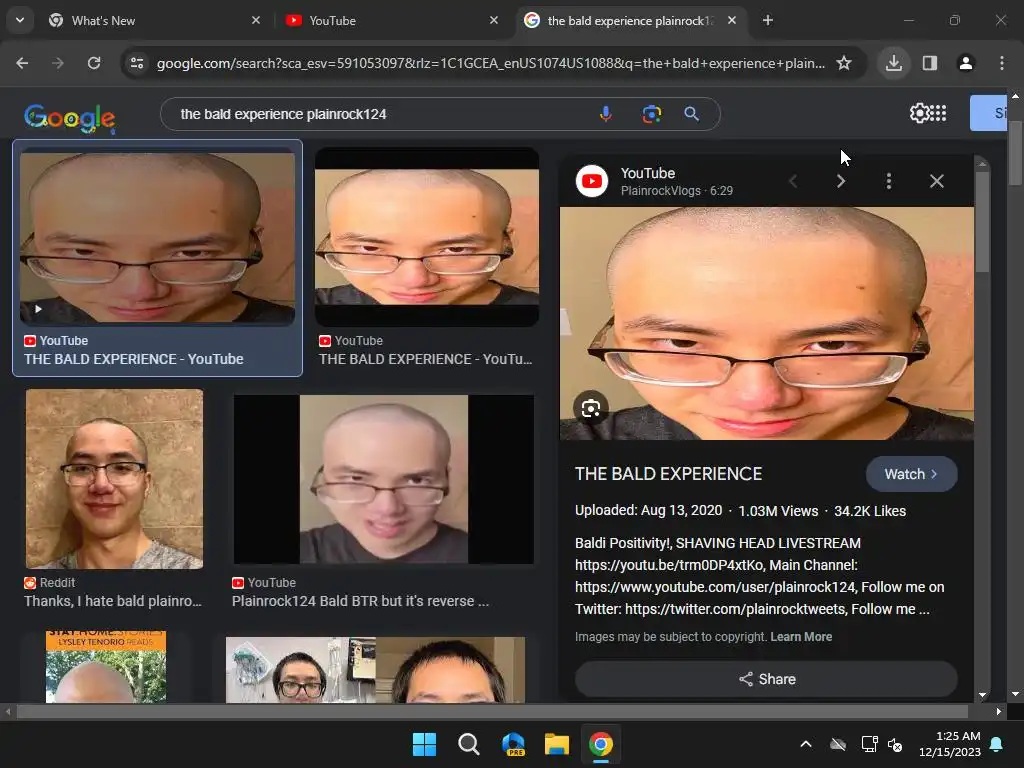
Task: Close the YouTube browser tab
Action: click(x=494, y=20)
